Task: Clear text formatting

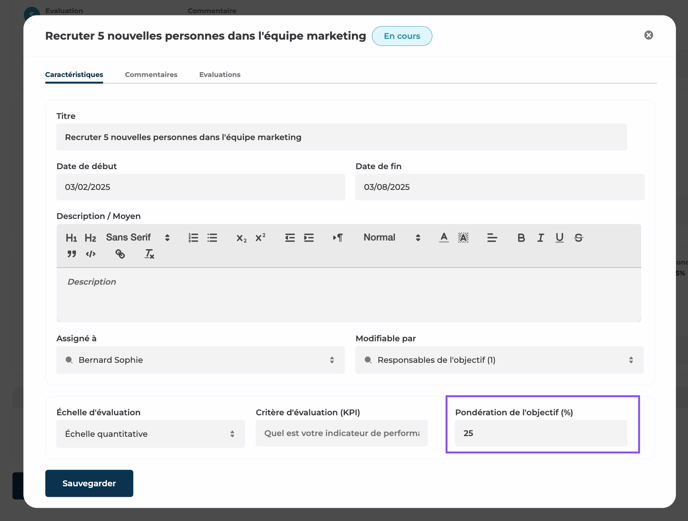Action: pyautogui.click(x=149, y=255)
